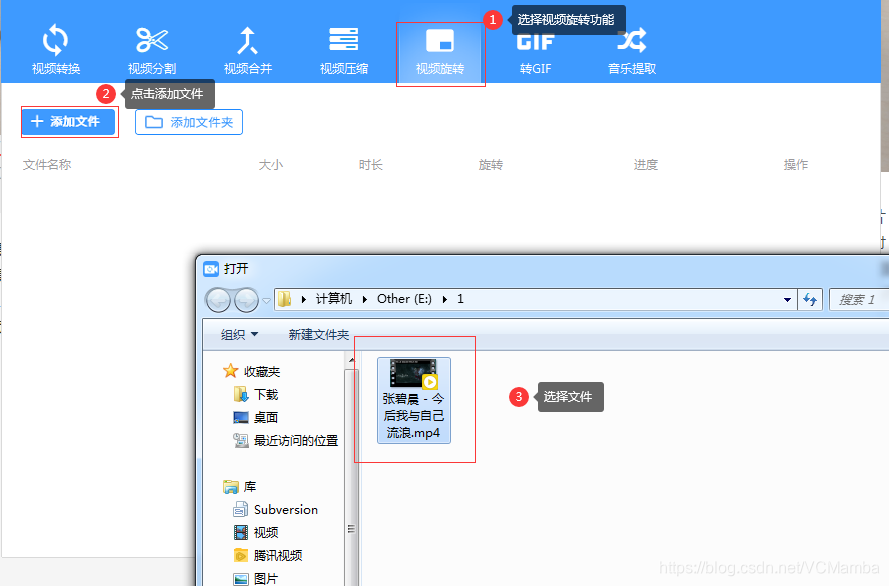This screenshot has width=889, height=586.
Task: Expand the arrow after Other (E:) in path
Action: (x=444, y=299)
